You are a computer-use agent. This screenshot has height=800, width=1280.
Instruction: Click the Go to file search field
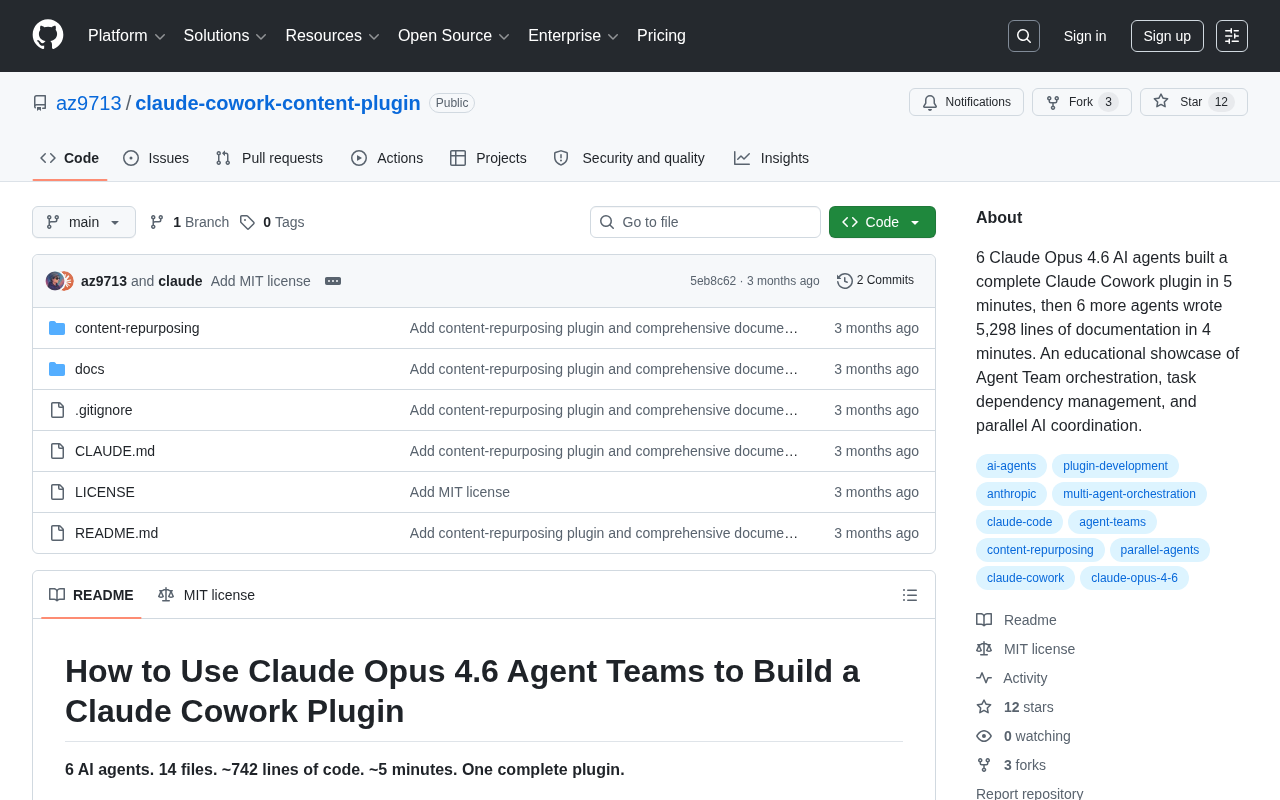pos(705,222)
